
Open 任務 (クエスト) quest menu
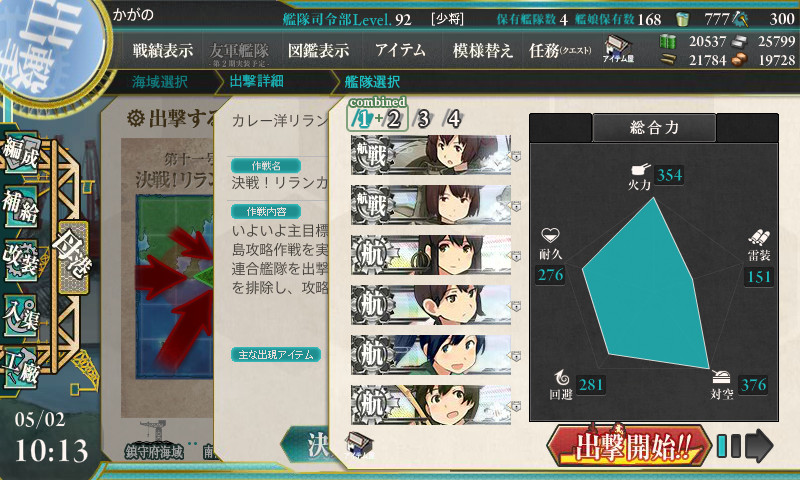560,50
